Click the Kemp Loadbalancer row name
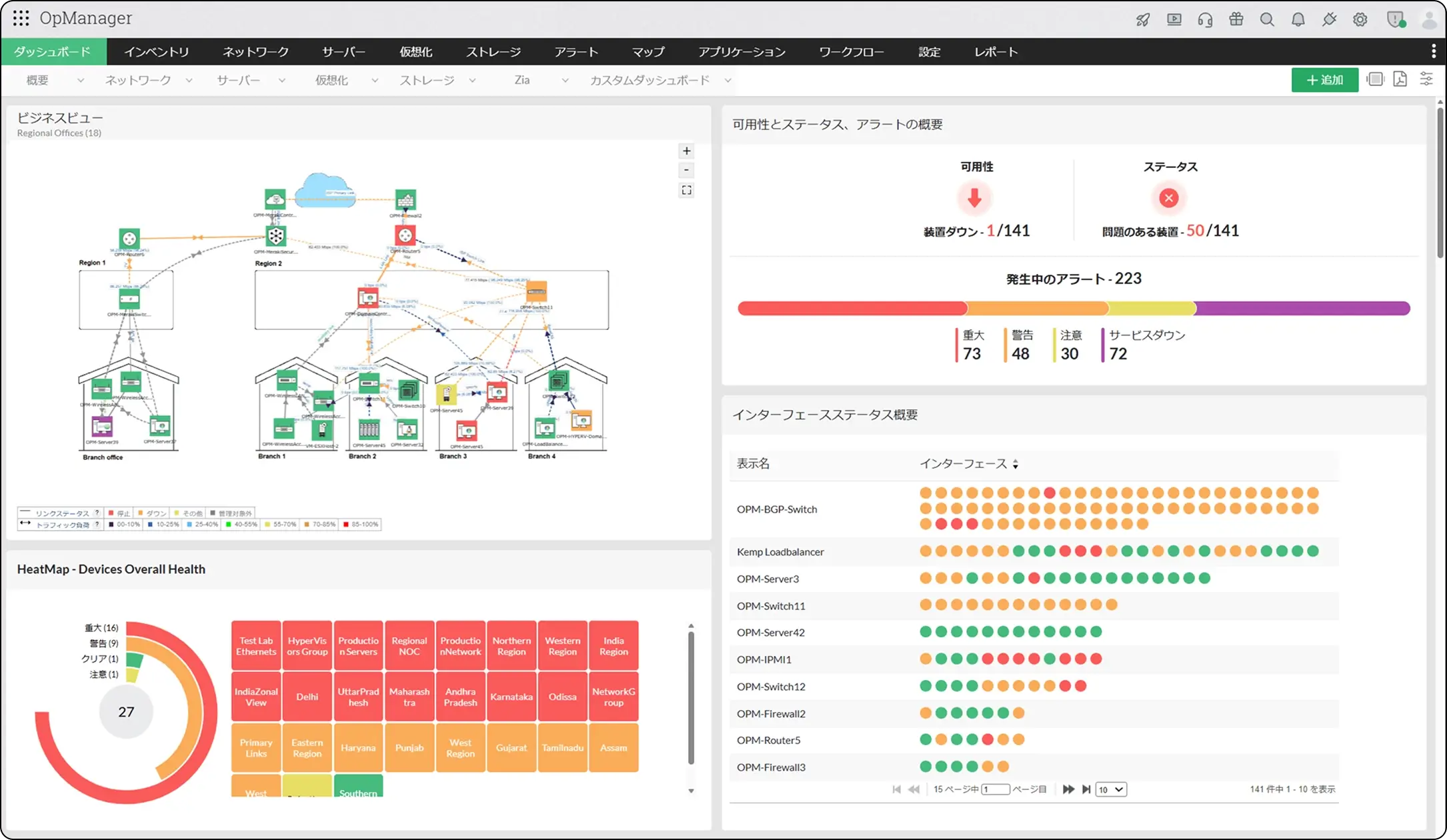The image size is (1447, 840). pos(780,552)
